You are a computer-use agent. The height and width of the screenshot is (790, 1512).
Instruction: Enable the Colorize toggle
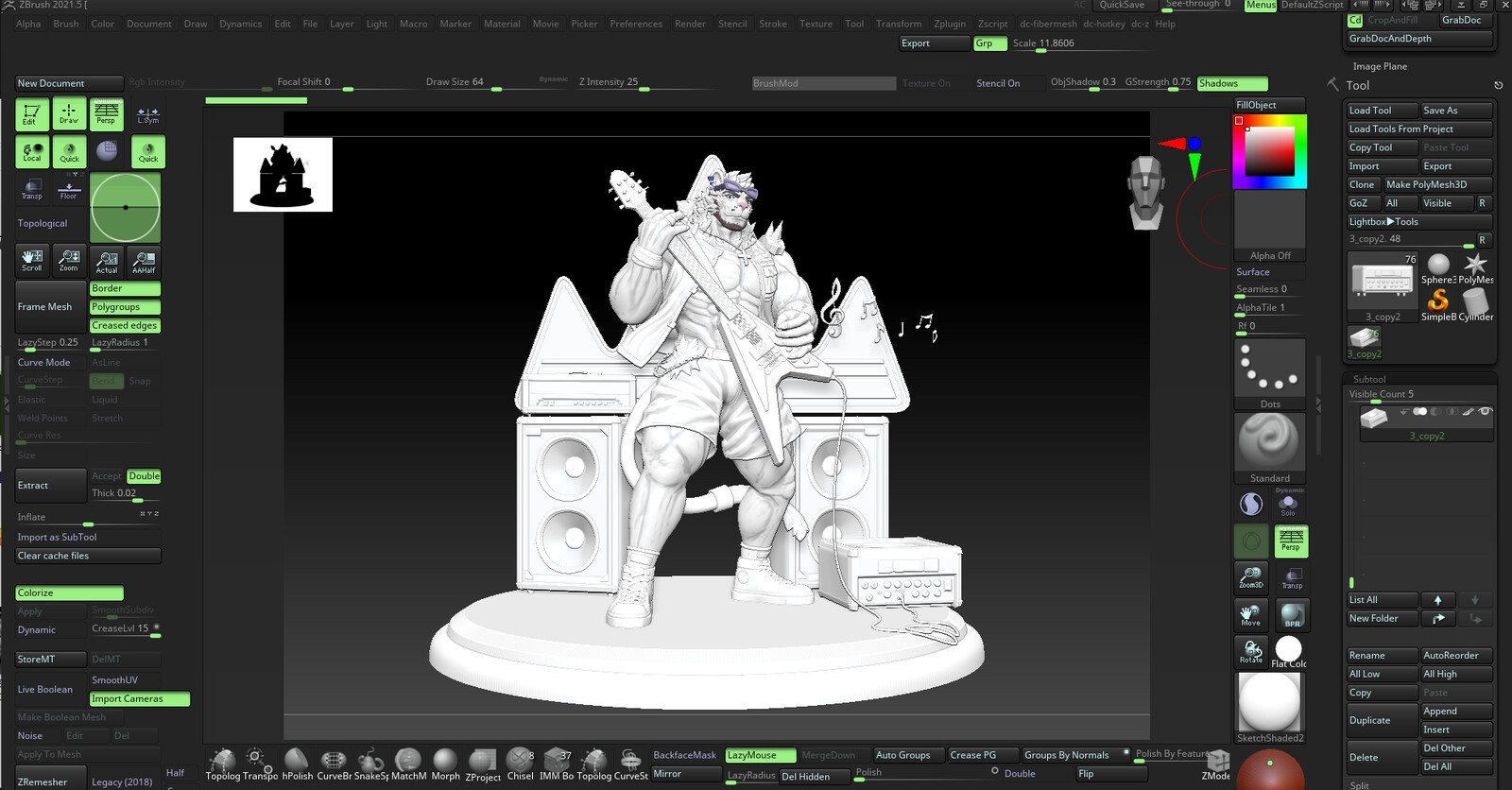click(69, 592)
